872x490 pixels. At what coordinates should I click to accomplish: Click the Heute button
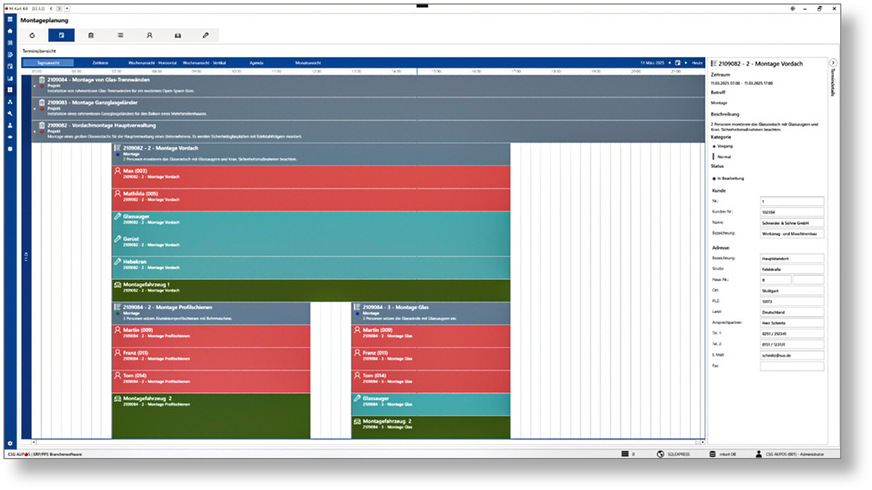coord(696,62)
